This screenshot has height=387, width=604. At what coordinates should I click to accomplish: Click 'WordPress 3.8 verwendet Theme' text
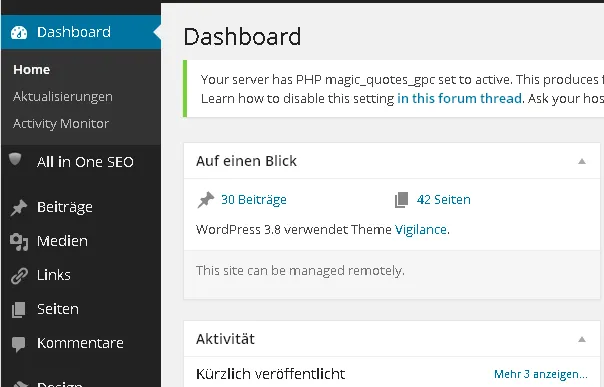click(x=294, y=230)
